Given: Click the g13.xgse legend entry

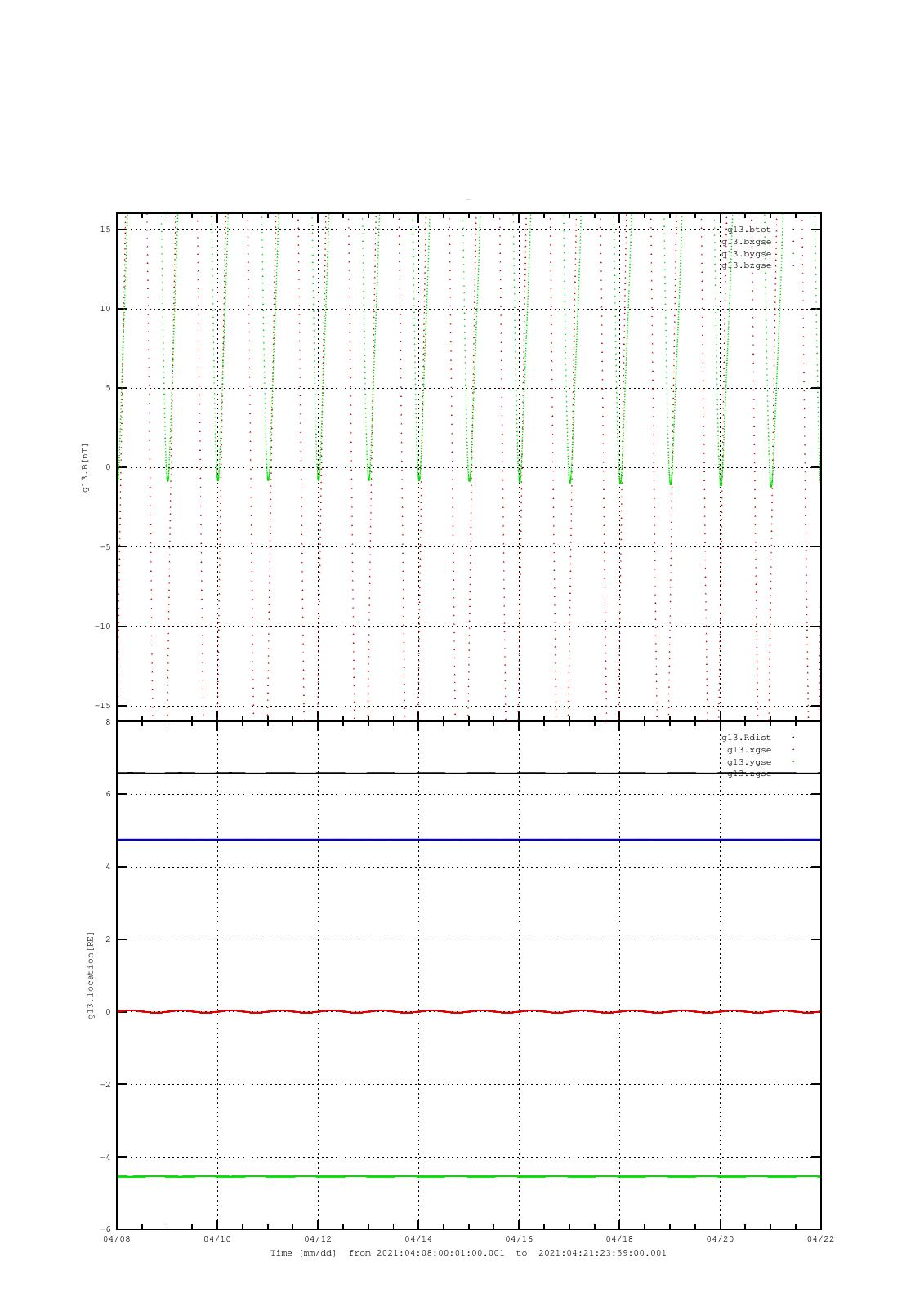Looking at the screenshot, I should point(749,750).
